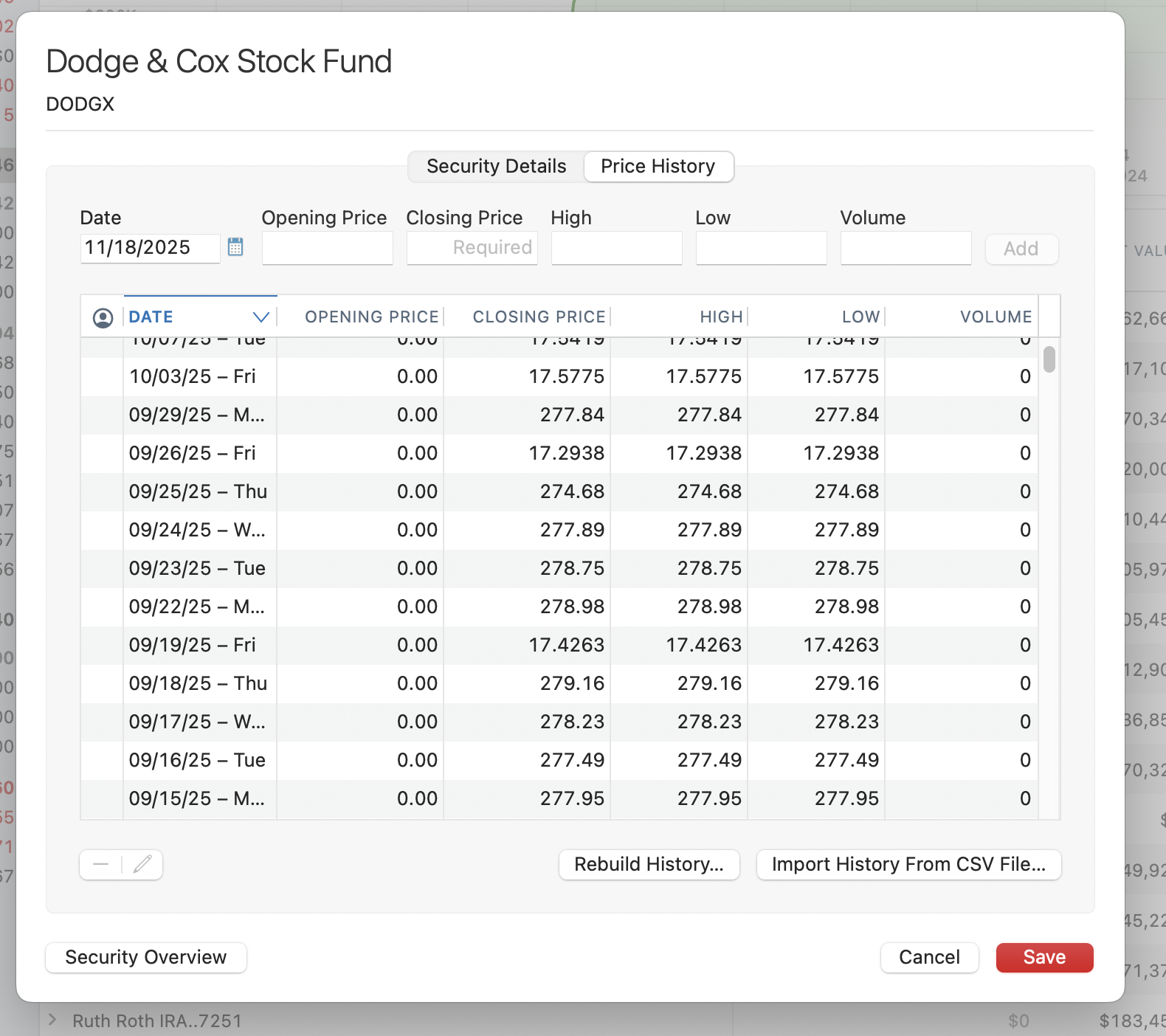This screenshot has width=1166, height=1036.
Task: Open the date picker calendar icon
Action: (235, 247)
